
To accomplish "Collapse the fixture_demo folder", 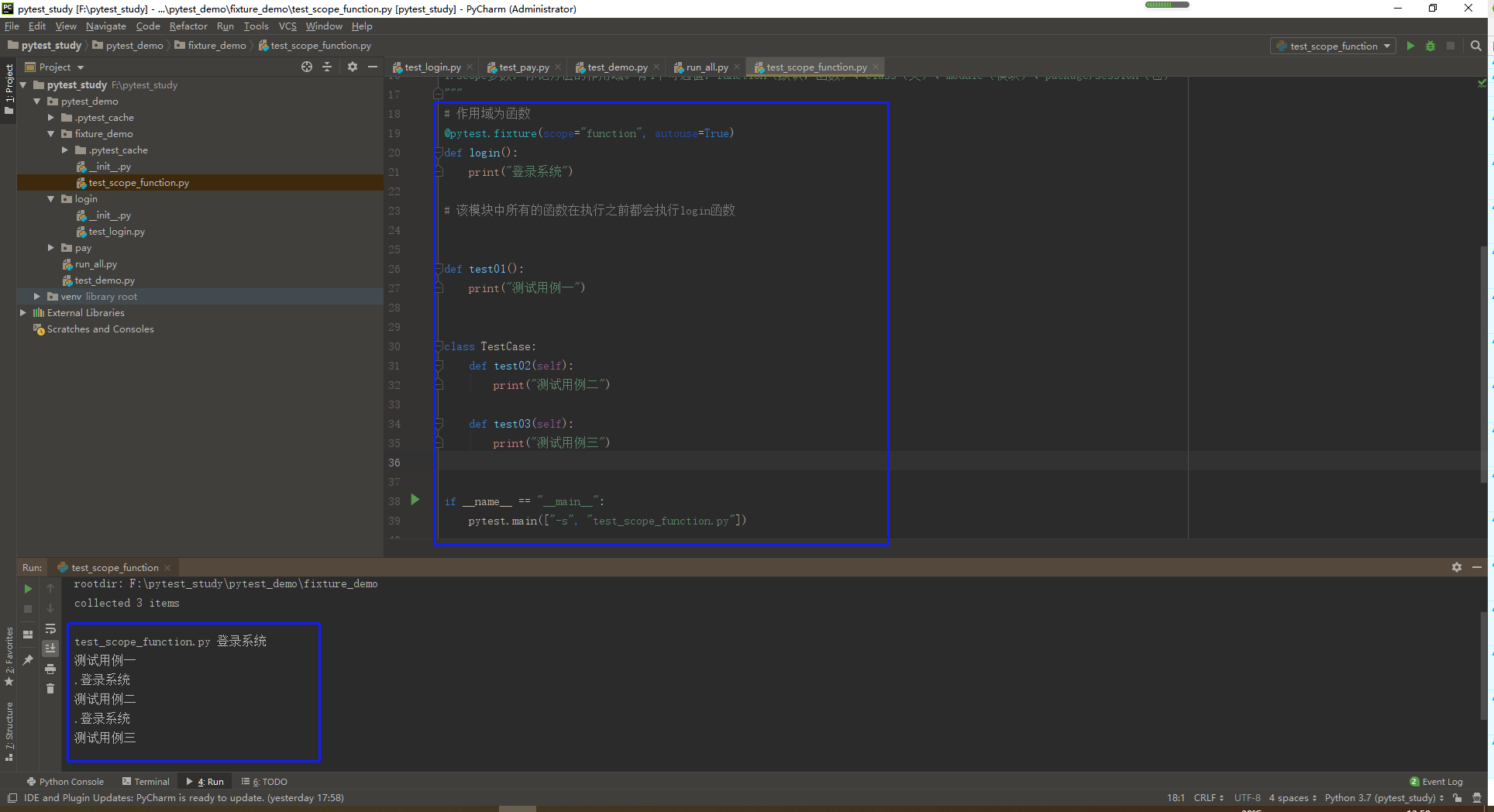I will coord(51,134).
